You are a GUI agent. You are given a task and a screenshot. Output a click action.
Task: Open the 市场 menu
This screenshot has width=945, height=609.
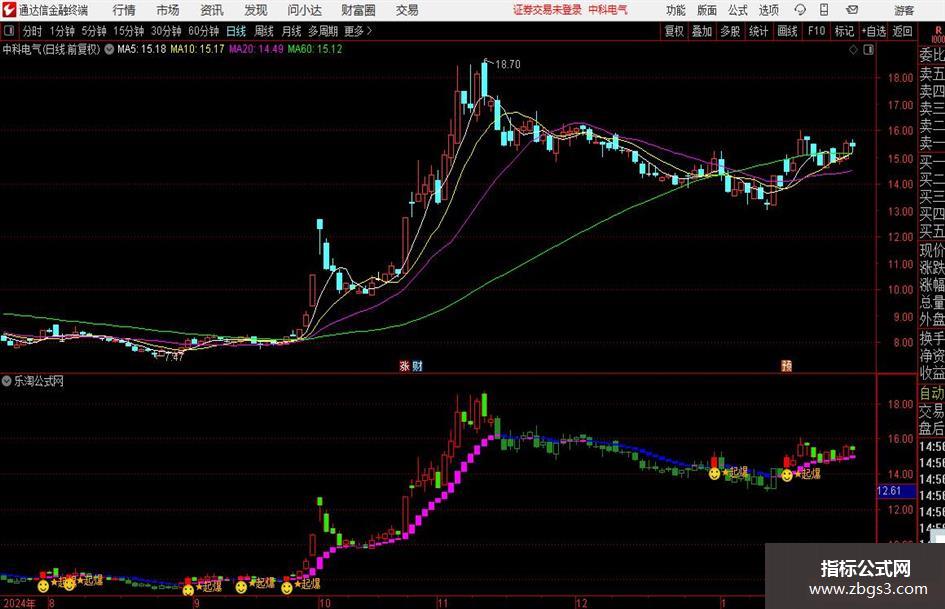click(168, 10)
